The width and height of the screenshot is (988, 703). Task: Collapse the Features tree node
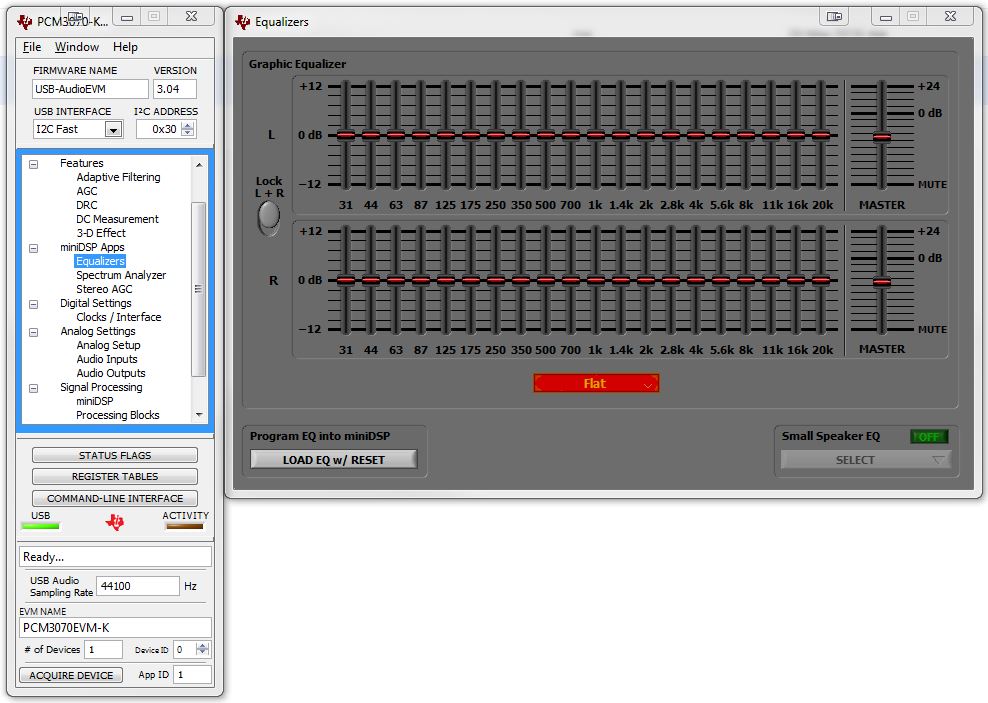[x=34, y=164]
